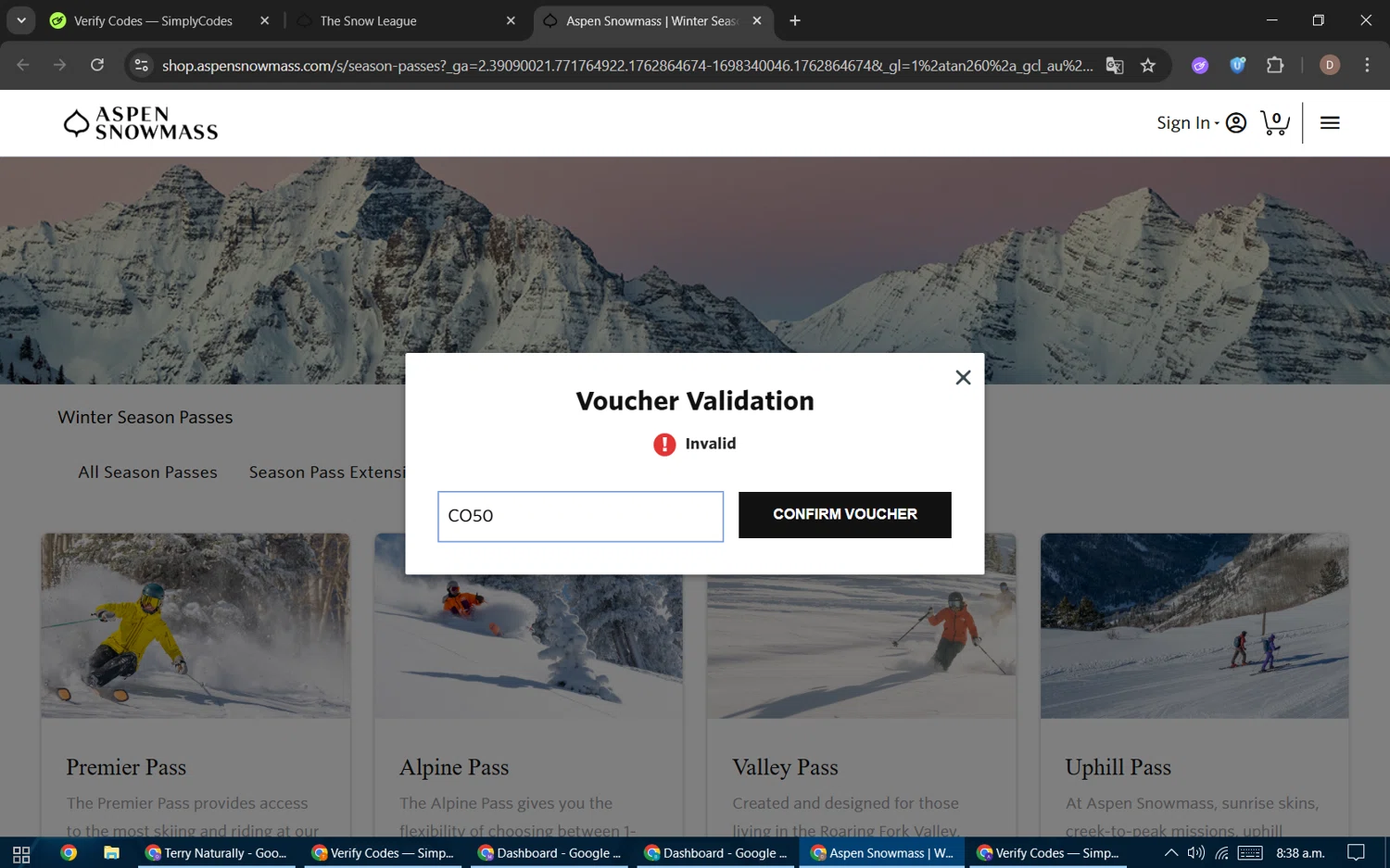The image size is (1390, 868).
Task: Close the Aspen Snowmass tab
Action: click(757, 20)
